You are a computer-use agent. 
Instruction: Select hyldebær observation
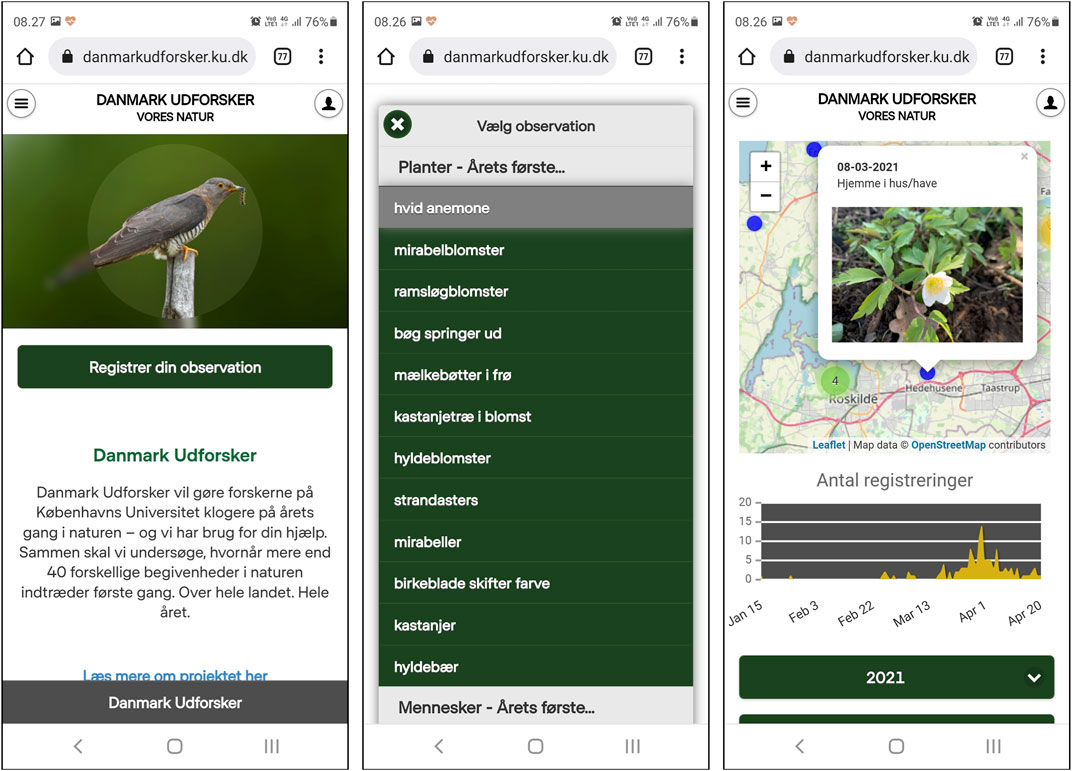(x=536, y=666)
